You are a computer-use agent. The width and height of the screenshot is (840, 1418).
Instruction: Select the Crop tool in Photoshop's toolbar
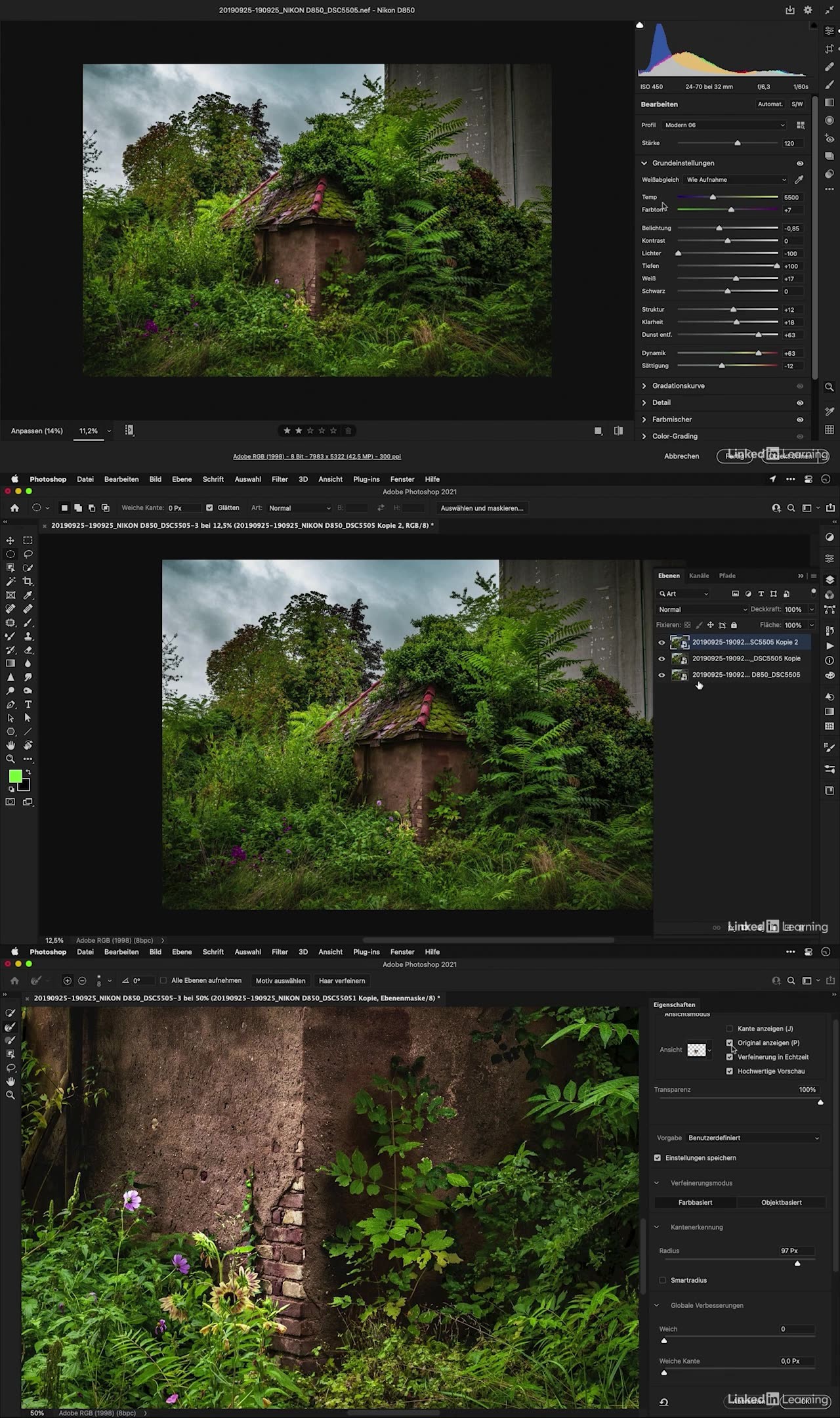pyautogui.click(x=28, y=582)
